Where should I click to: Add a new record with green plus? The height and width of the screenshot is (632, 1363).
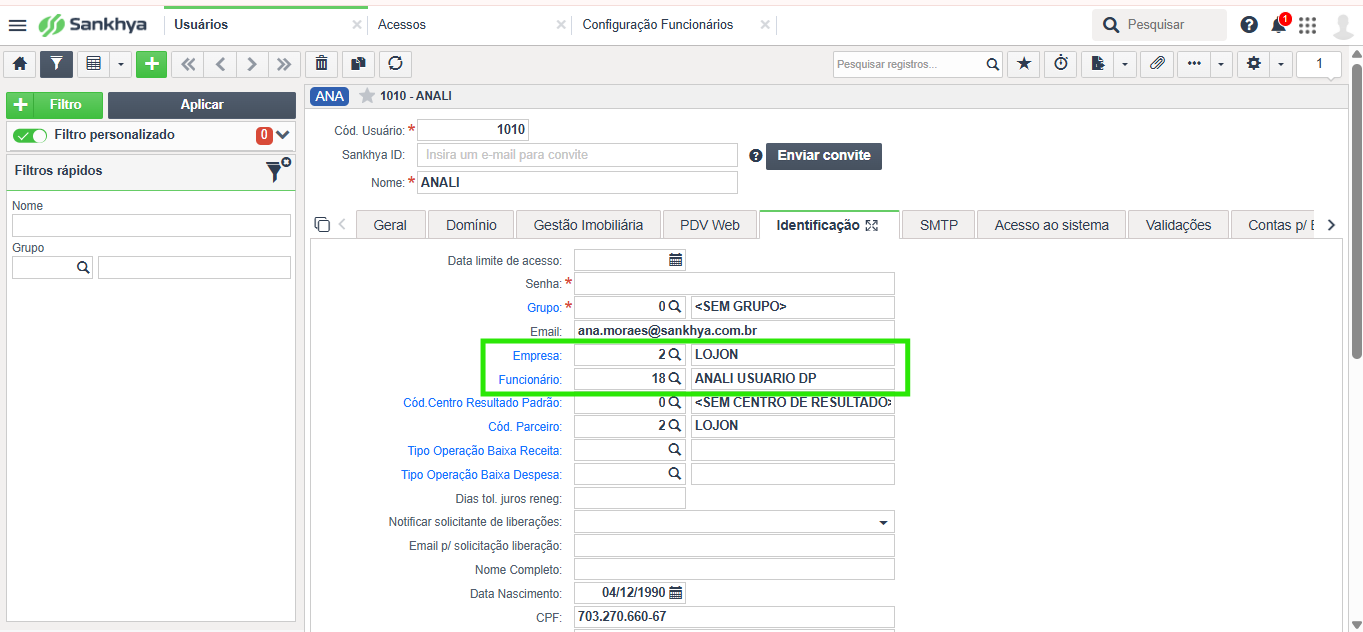point(151,64)
